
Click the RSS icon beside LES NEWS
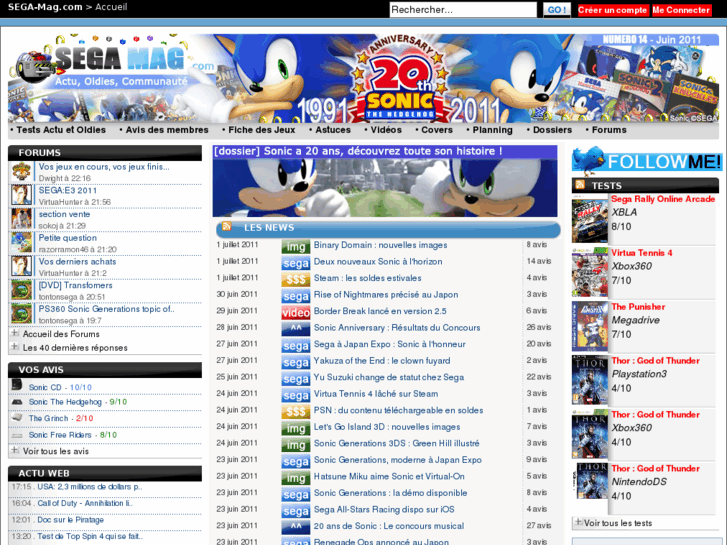[226, 226]
